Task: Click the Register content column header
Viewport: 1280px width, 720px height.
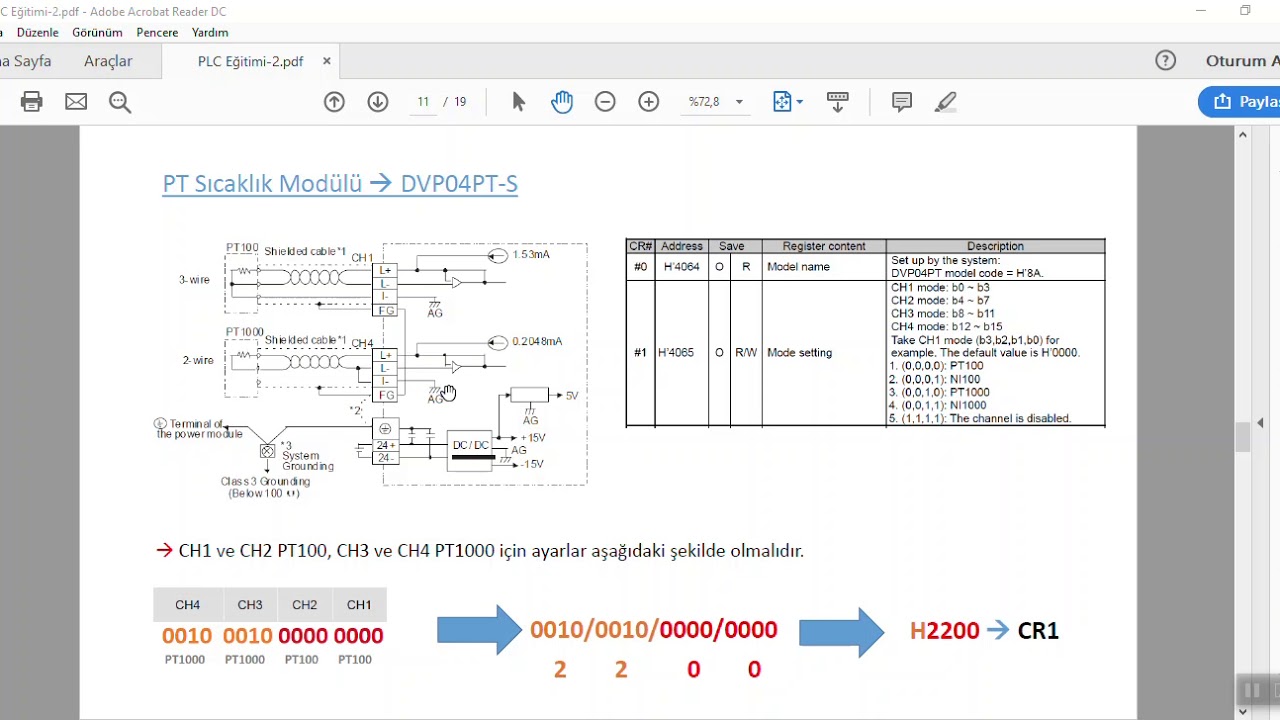Action: coord(824,246)
